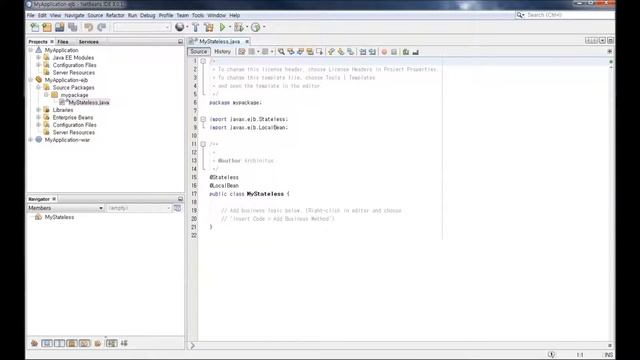
Task: Open the Navigate menu
Action: click(x=74, y=15)
